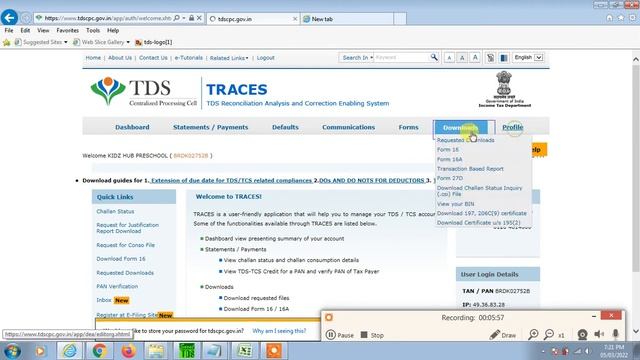Select Form 16A from Downloads menu

(x=449, y=159)
